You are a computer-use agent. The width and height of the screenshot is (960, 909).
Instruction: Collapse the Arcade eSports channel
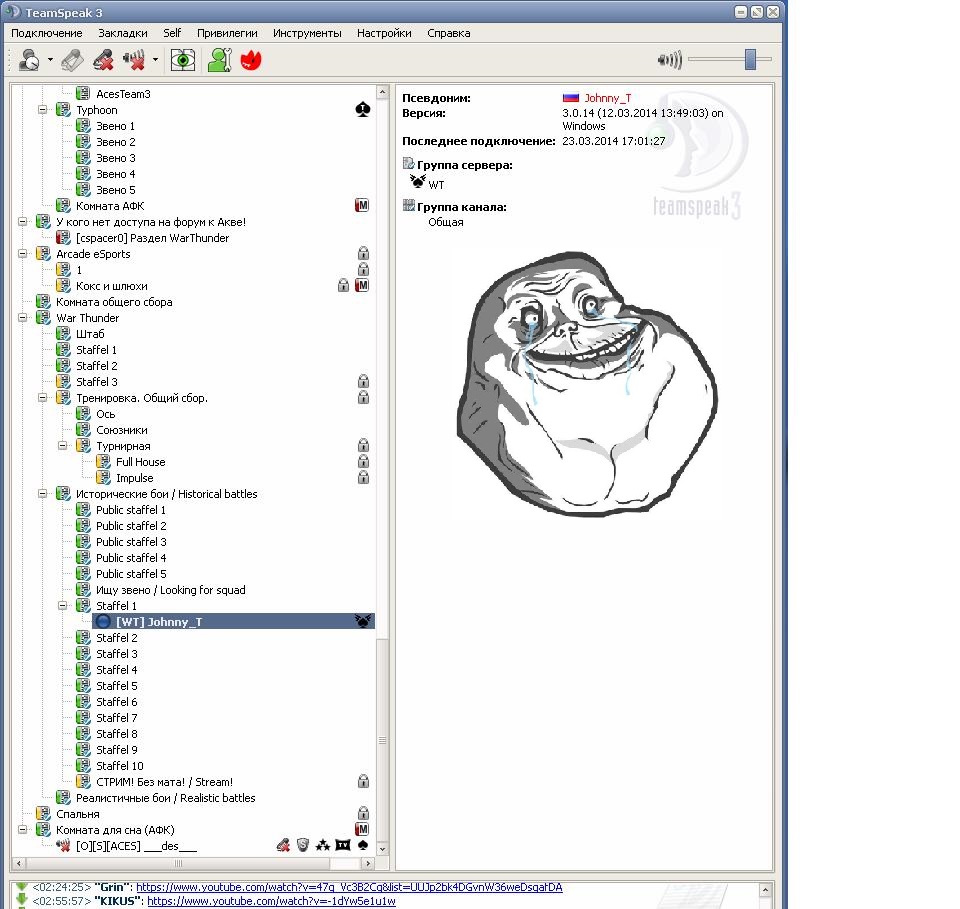pyautogui.click(x=23, y=254)
